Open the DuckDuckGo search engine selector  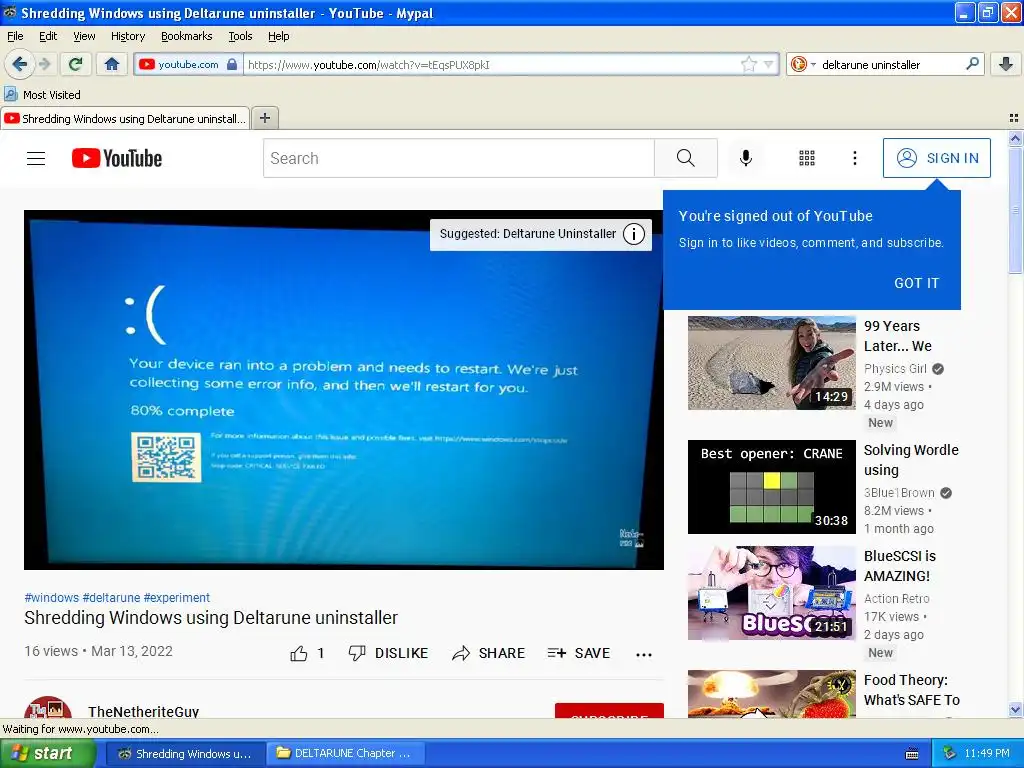click(x=803, y=64)
